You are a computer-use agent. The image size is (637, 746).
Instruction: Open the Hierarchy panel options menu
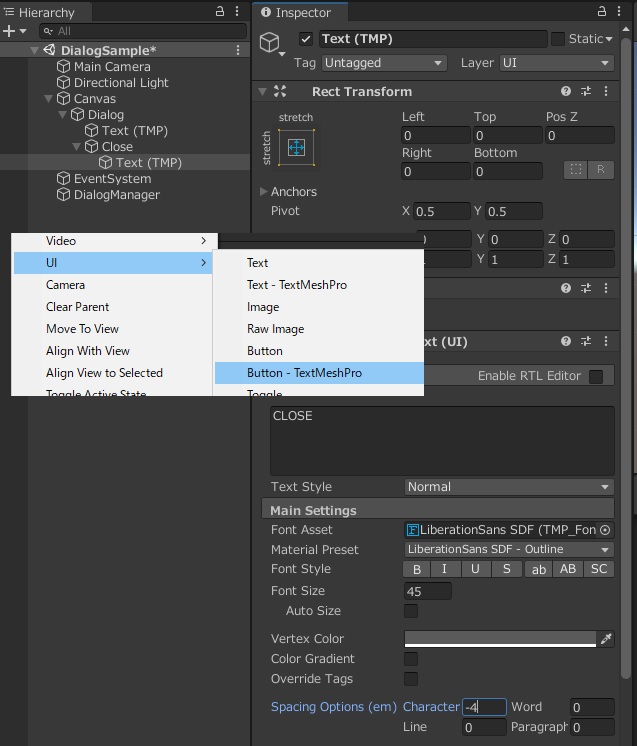[237, 11]
